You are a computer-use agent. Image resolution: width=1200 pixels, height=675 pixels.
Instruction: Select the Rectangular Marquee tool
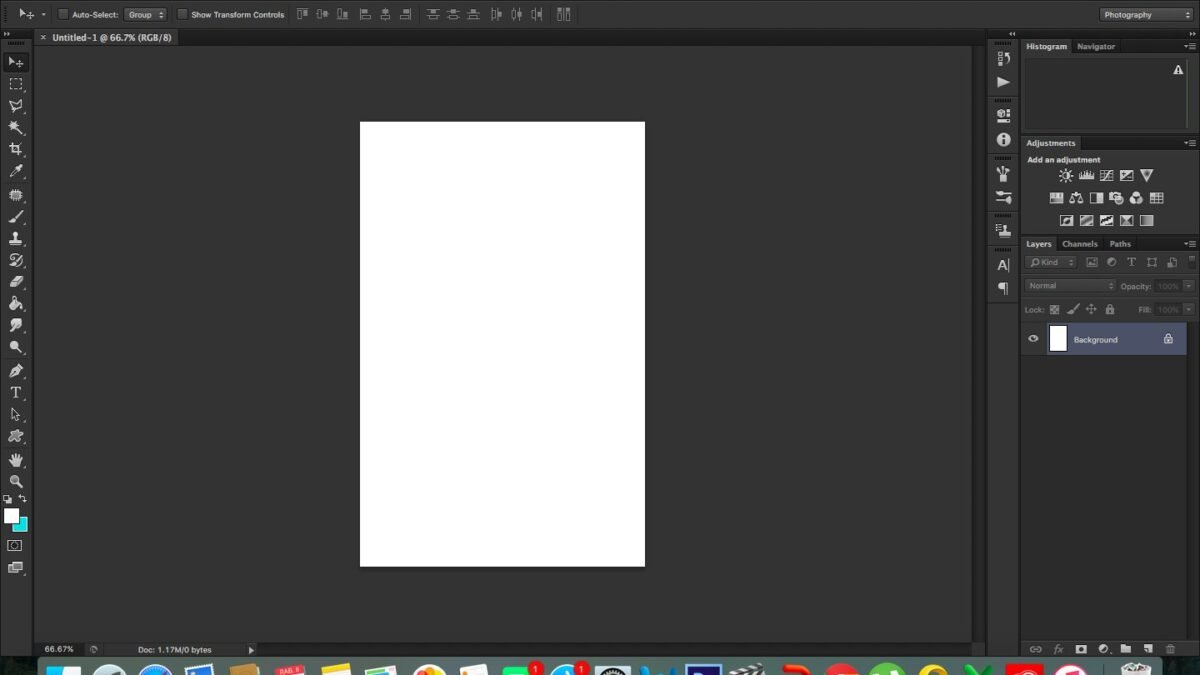[16, 84]
